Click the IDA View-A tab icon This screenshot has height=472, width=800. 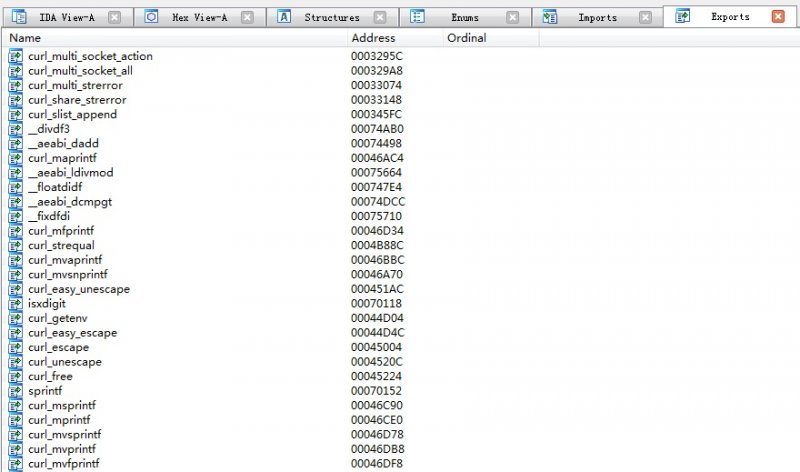tap(19, 17)
